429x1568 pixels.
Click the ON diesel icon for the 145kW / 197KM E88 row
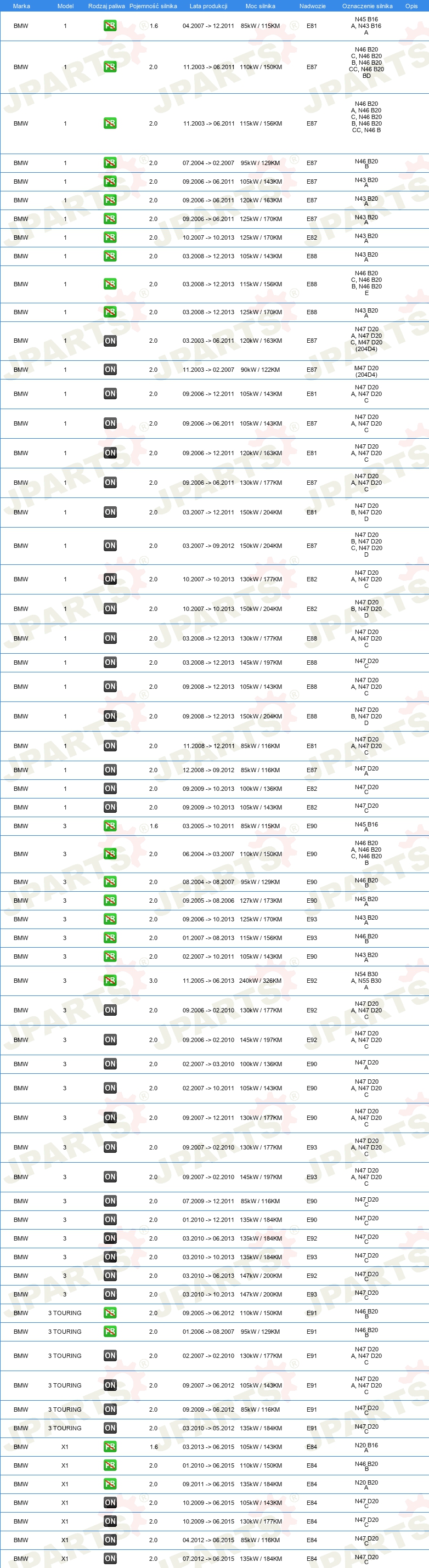point(110,663)
